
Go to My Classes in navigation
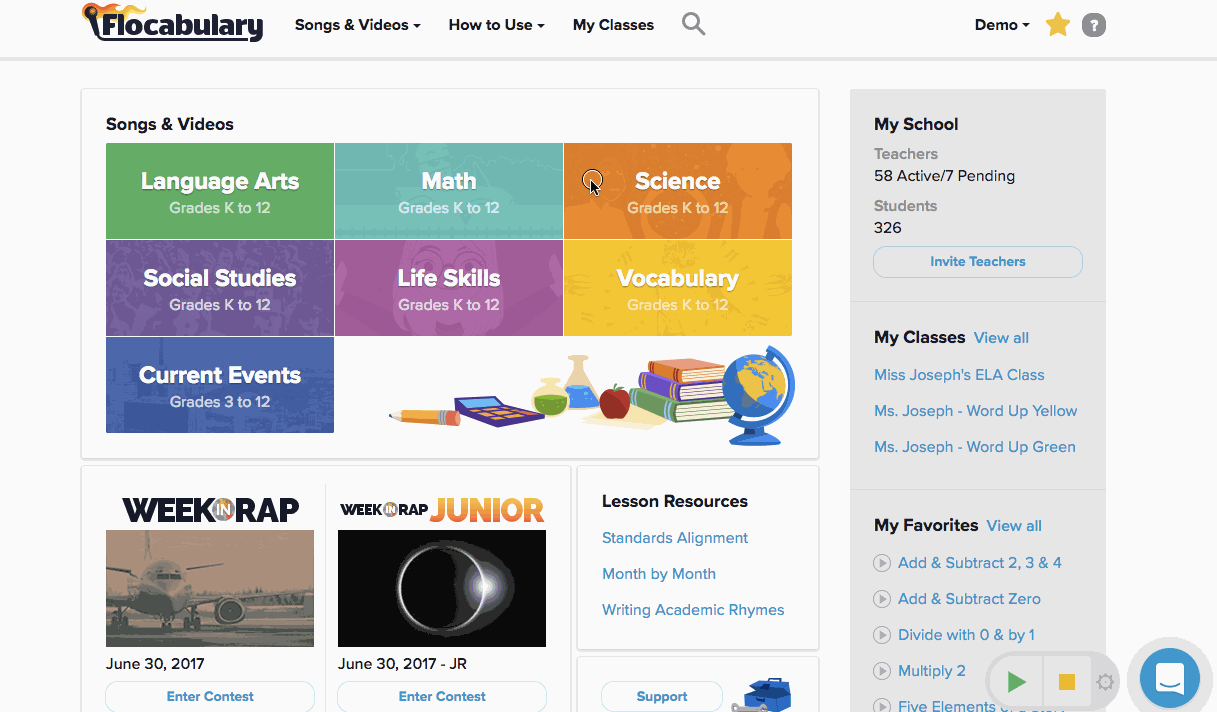(x=613, y=25)
